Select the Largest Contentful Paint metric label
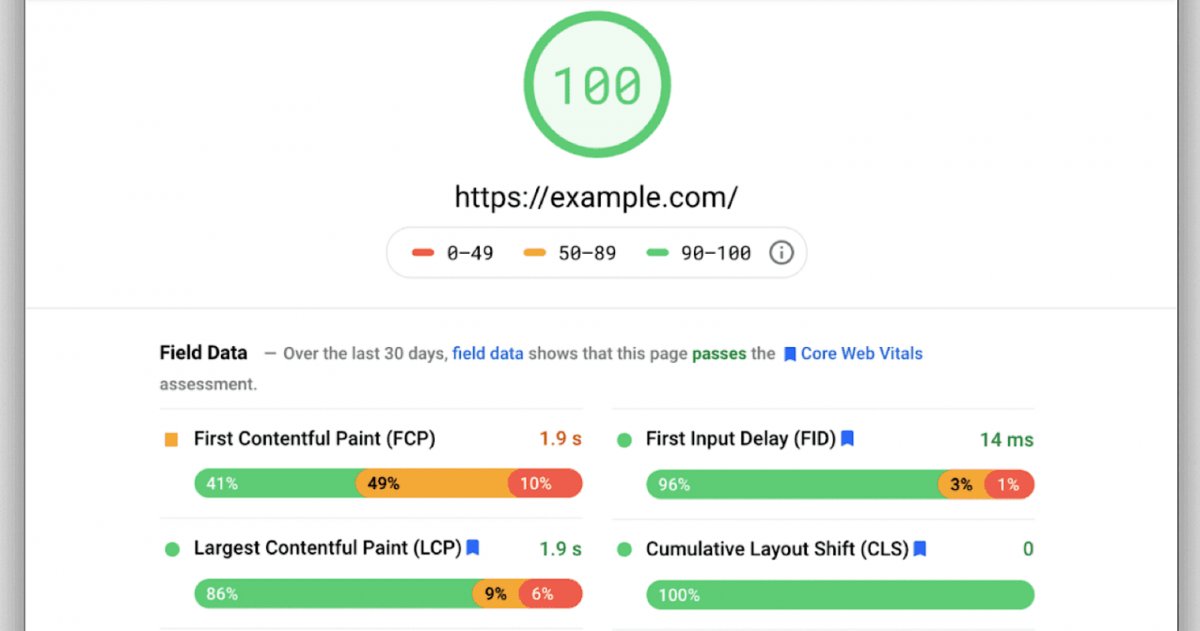This screenshot has height=631, width=1200. (327, 548)
